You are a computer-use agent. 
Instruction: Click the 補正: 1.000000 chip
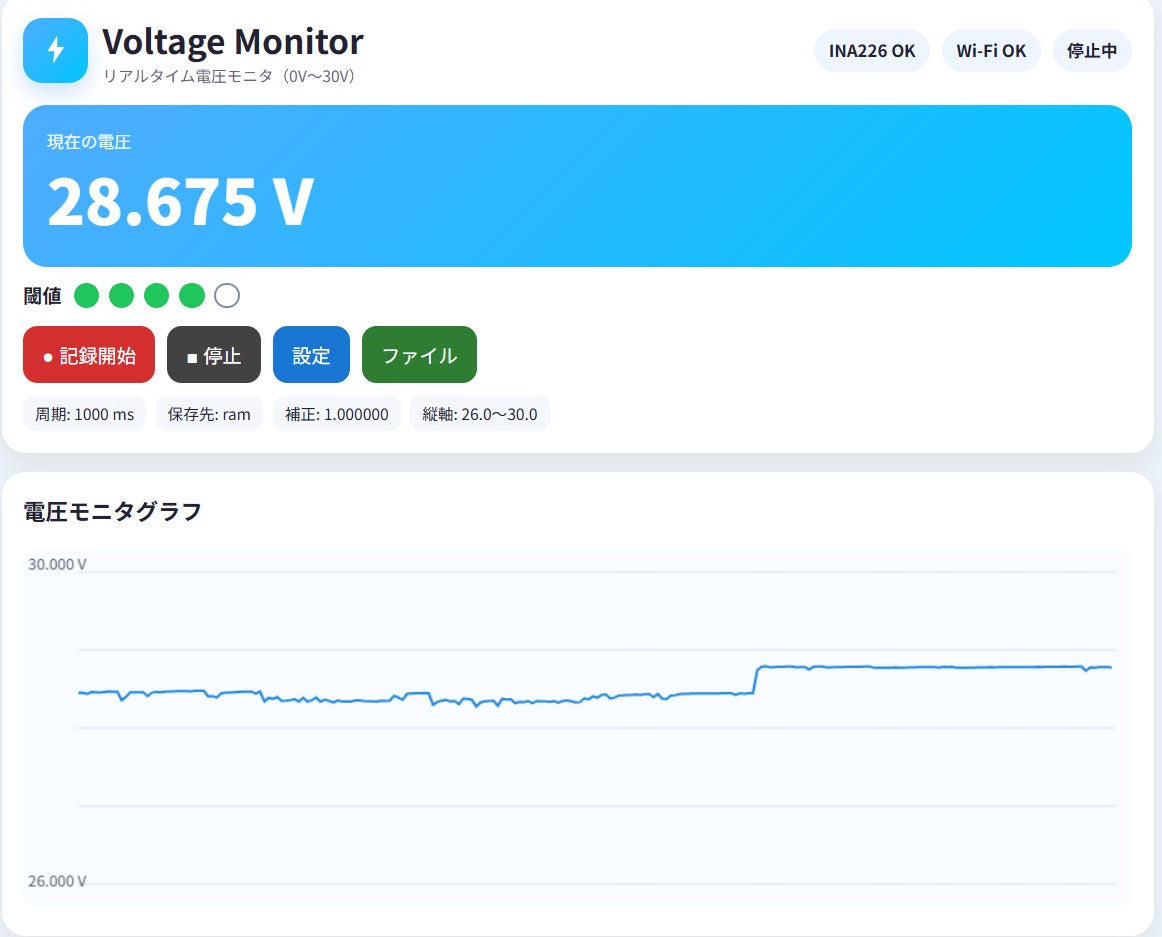(336, 414)
